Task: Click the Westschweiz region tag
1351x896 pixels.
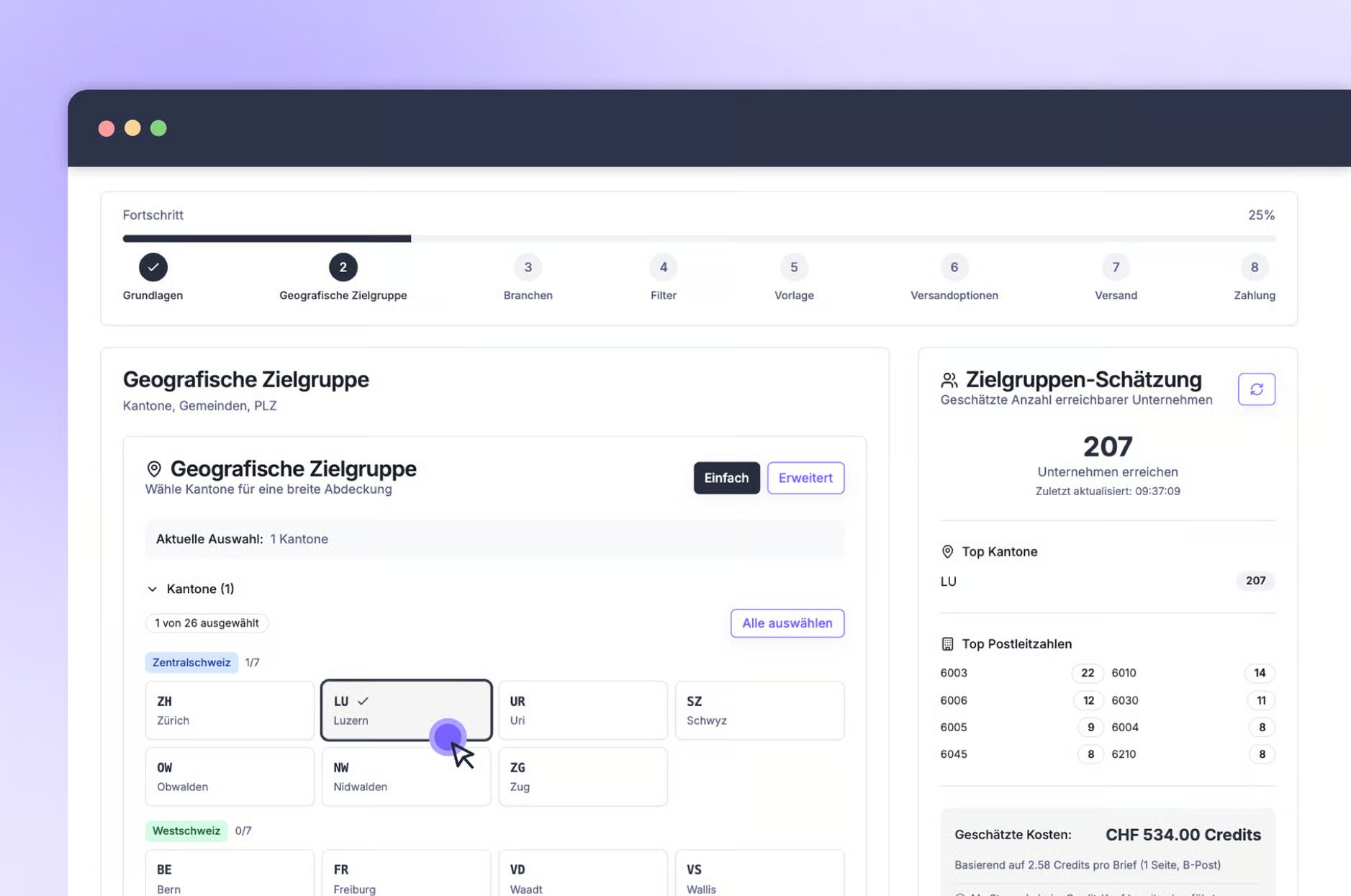Action: click(186, 831)
